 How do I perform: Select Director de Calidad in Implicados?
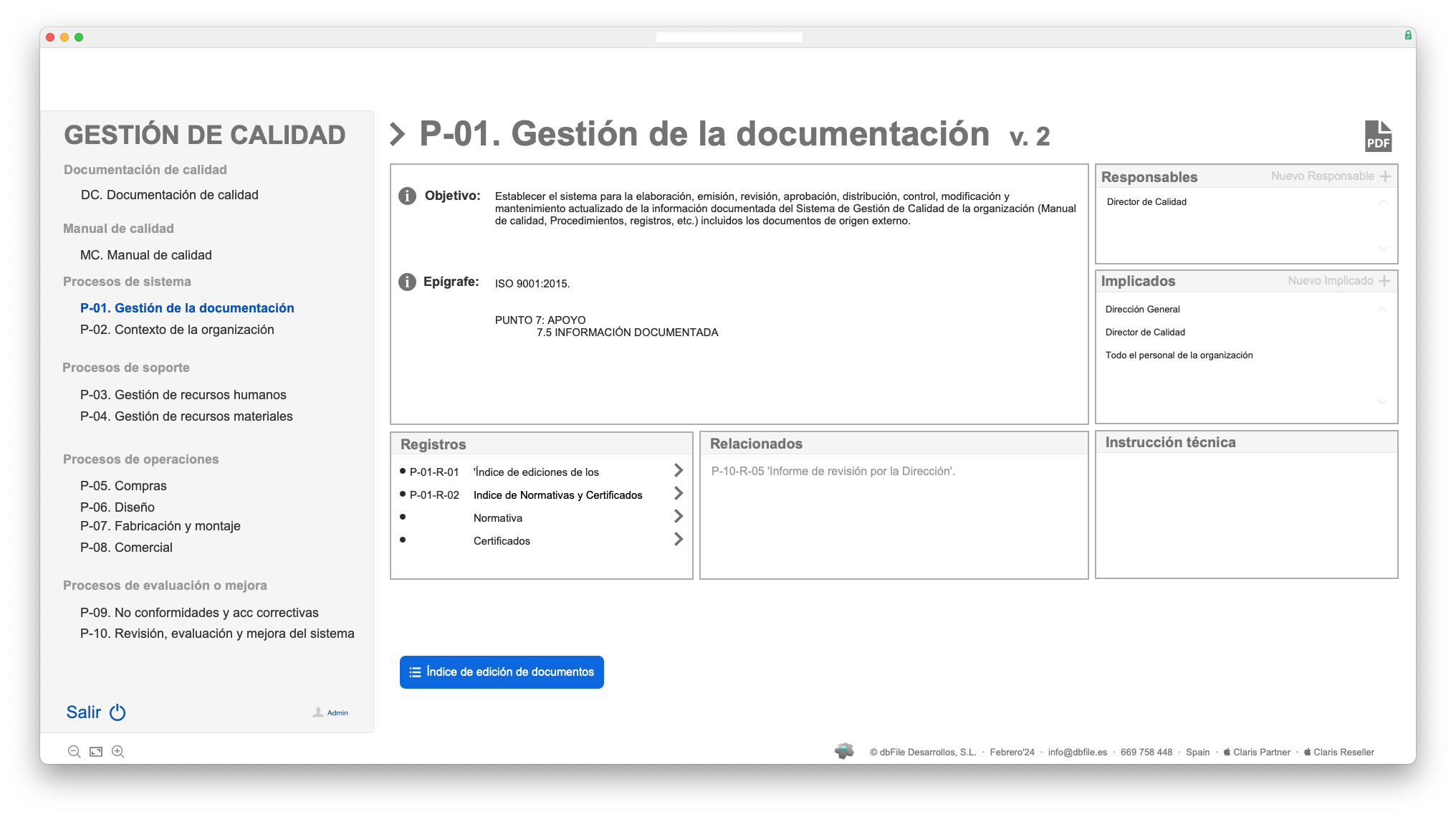point(1145,333)
